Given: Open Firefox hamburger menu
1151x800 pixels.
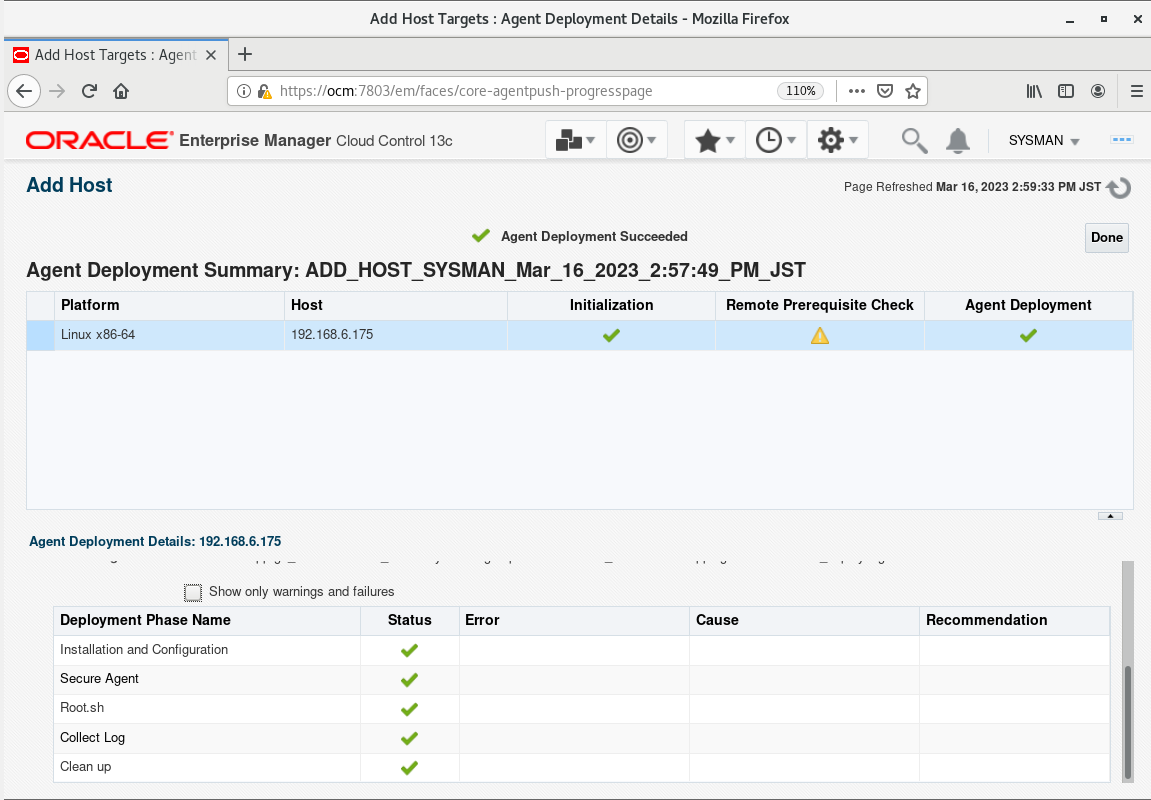Looking at the screenshot, I should [1136, 91].
